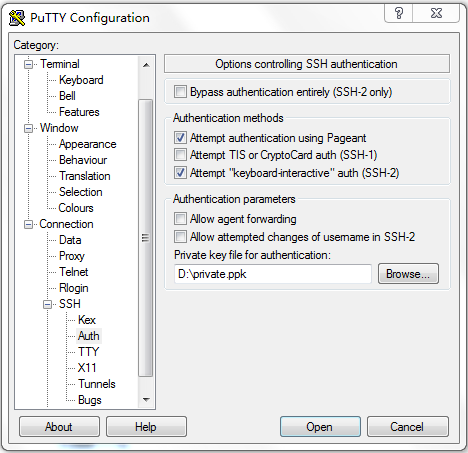
Task: Click the private key file path field
Action: point(273,274)
